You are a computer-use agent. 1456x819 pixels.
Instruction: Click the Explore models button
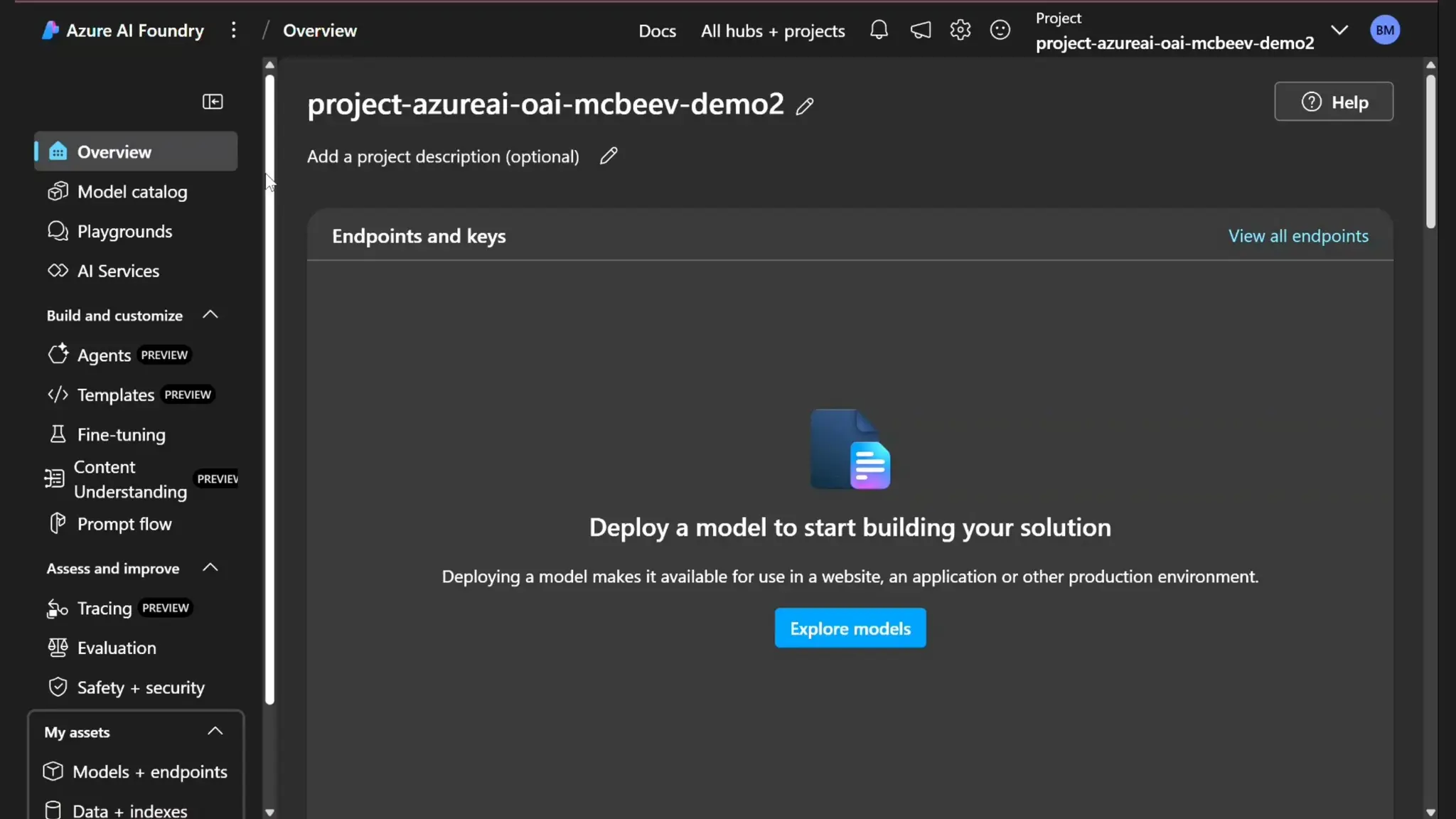pyautogui.click(x=850, y=628)
